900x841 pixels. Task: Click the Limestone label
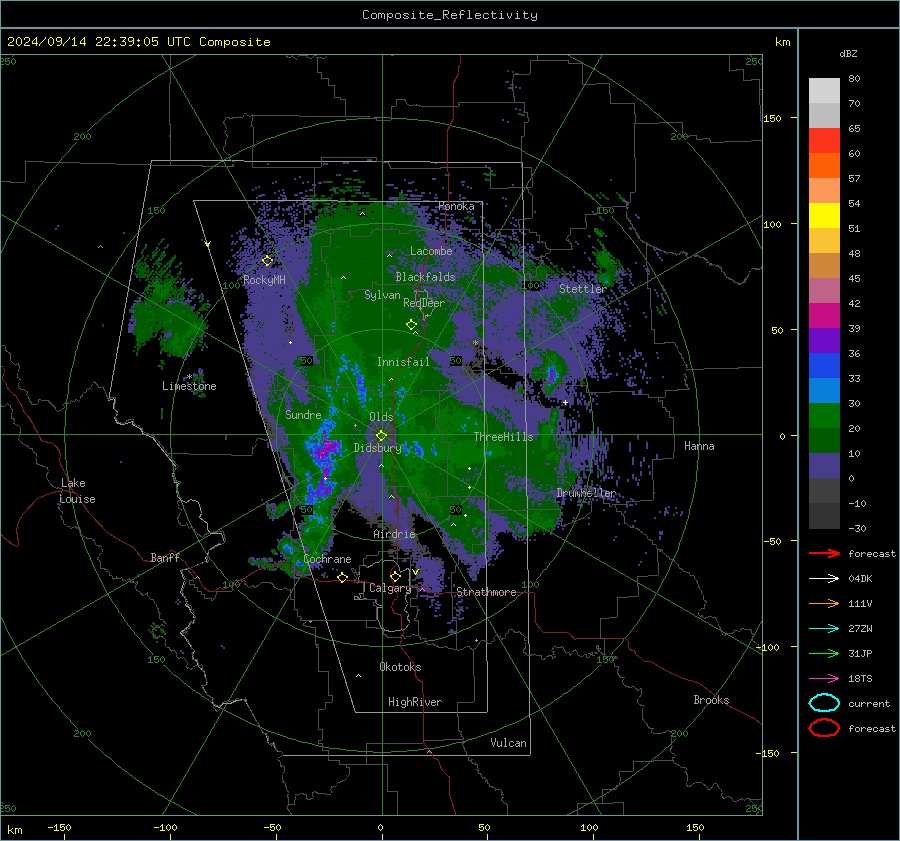189,386
